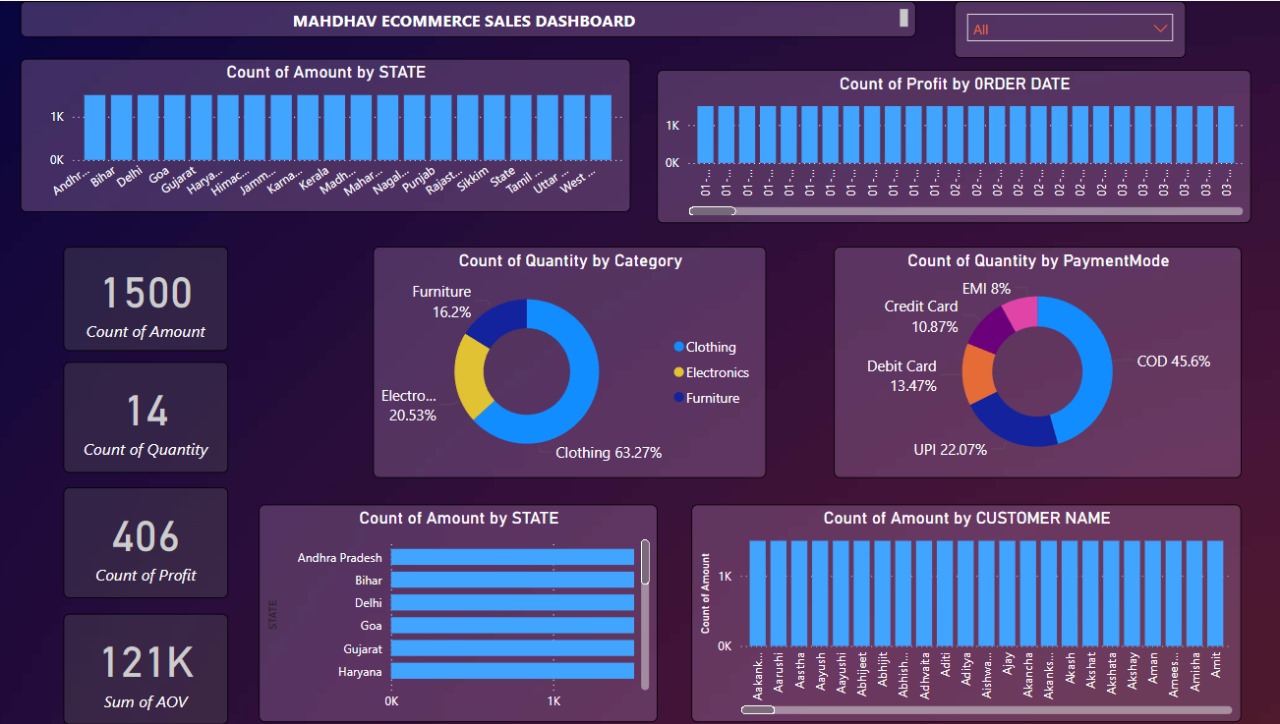The height and width of the screenshot is (724, 1280).
Task: Click the Furniture legend marker
Action: [679, 398]
